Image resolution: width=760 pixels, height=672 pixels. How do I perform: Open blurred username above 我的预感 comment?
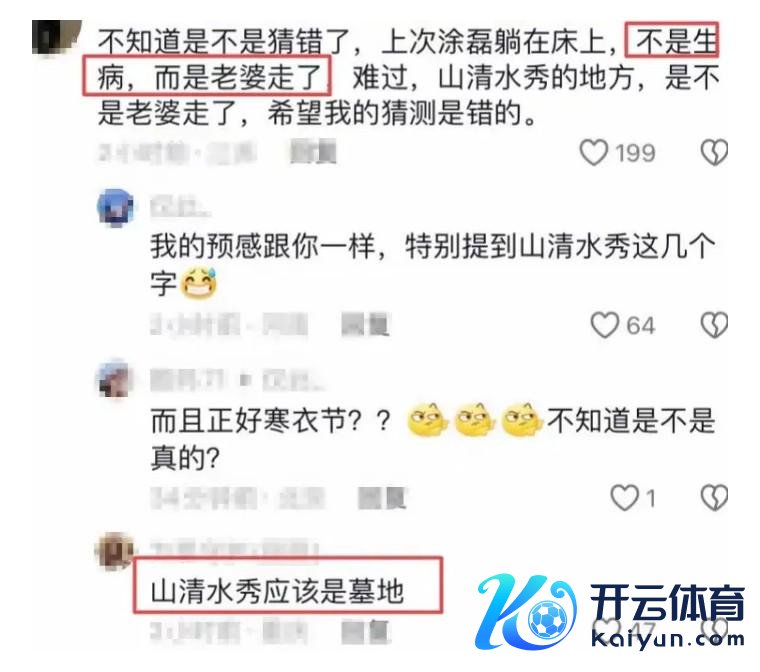pos(180,207)
